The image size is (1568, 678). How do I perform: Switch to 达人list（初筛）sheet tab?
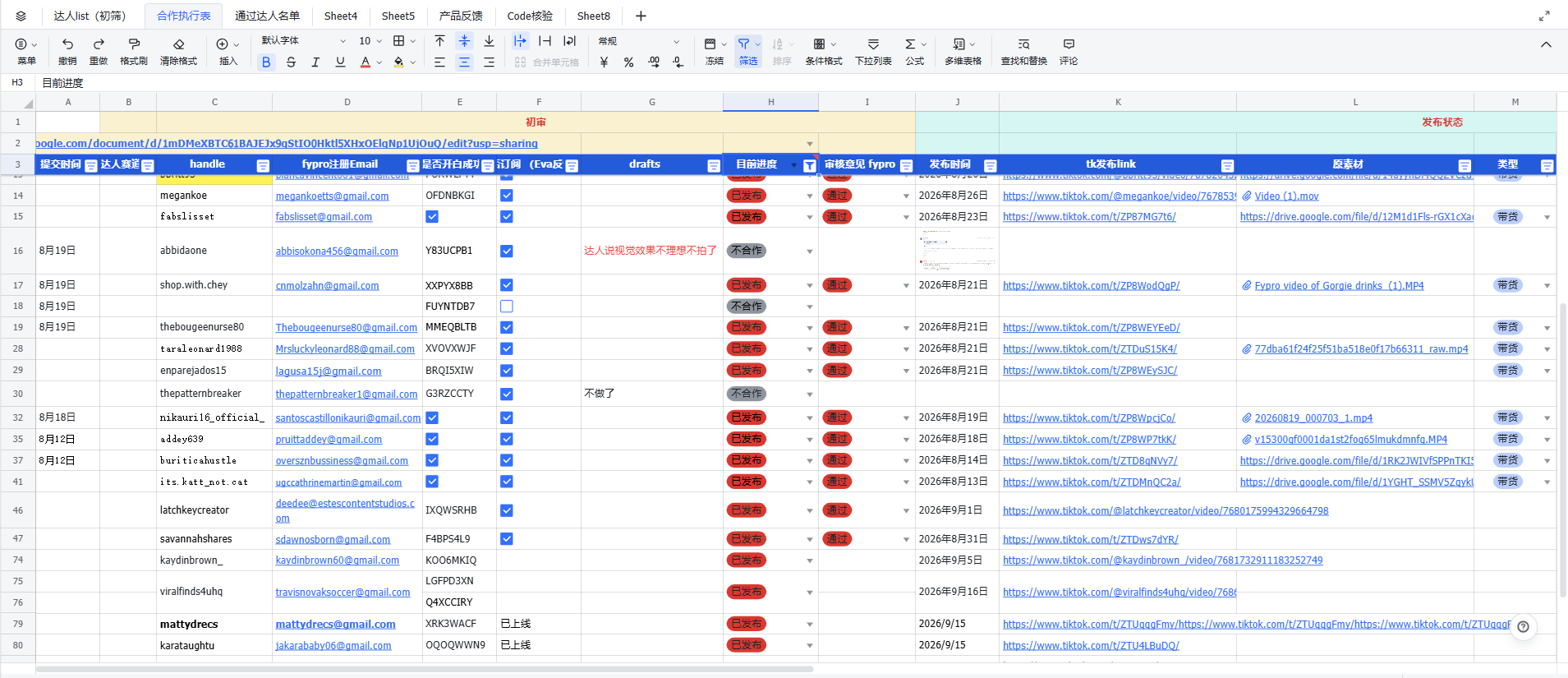point(90,16)
